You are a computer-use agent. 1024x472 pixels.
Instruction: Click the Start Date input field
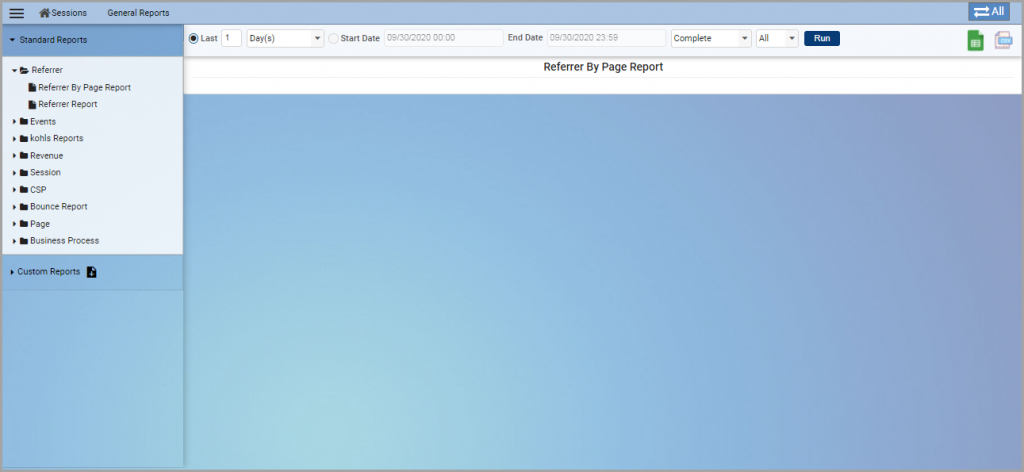(444, 39)
